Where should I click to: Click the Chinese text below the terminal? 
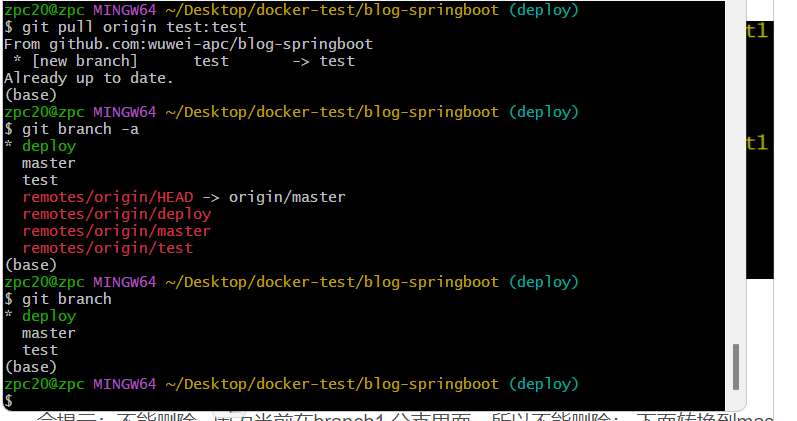pos(400,414)
